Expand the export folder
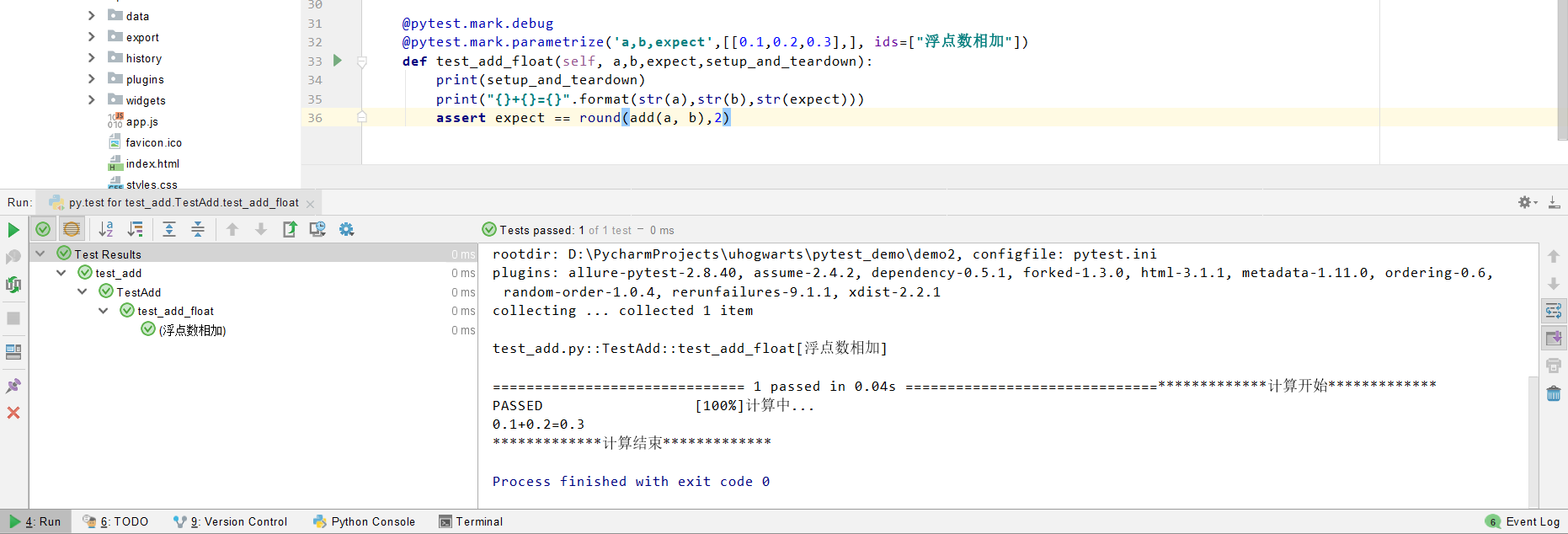 point(91,37)
